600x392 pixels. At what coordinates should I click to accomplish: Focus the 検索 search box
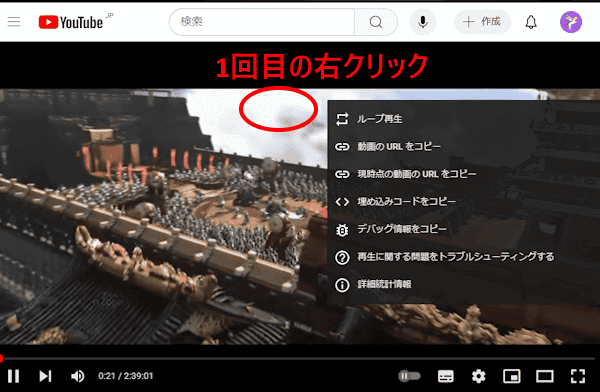(262, 22)
